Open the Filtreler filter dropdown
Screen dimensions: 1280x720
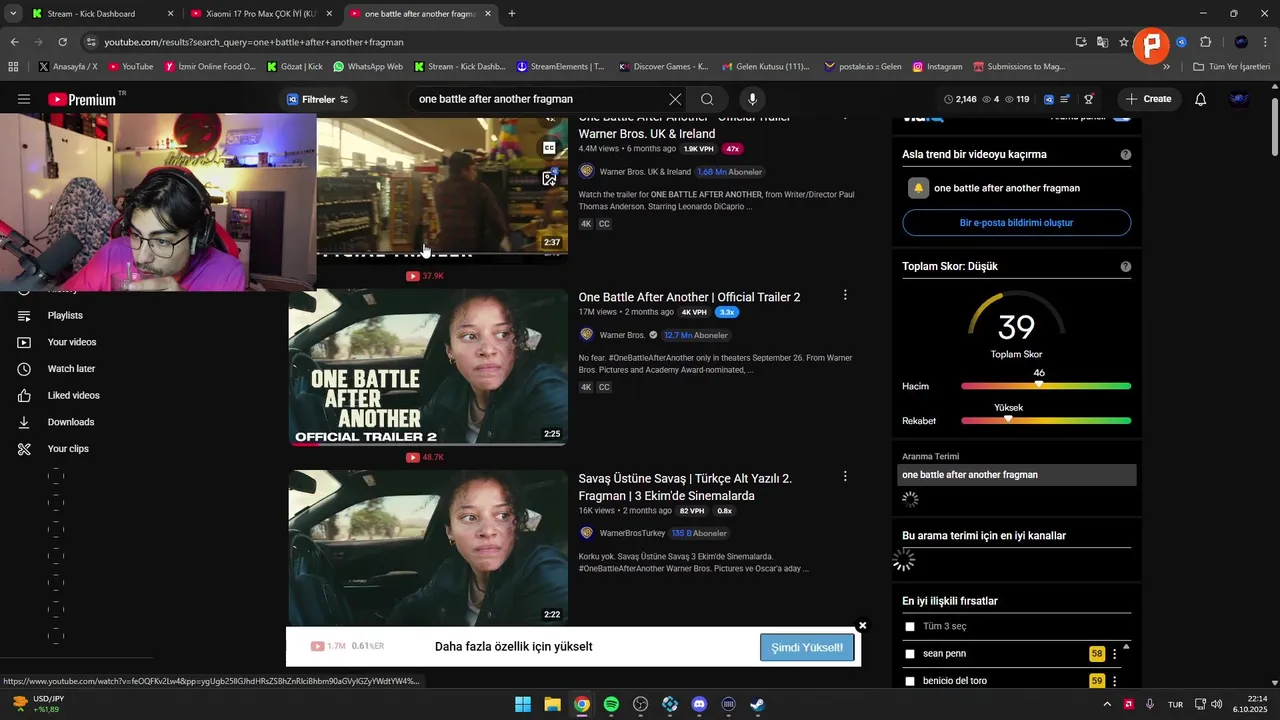pos(318,99)
